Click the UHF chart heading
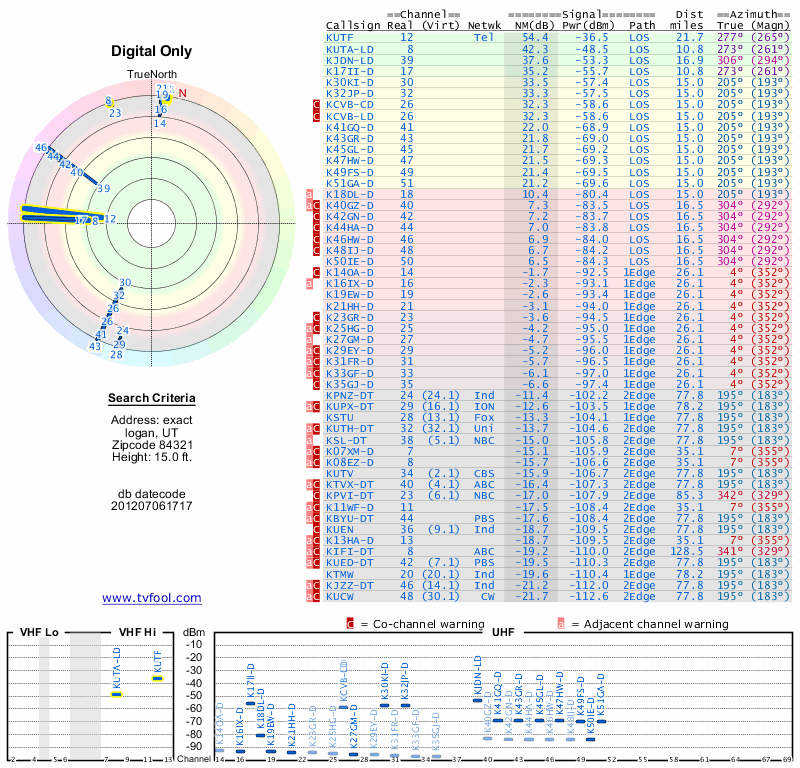This screenshot has width=800, height=768. pyautogui.click(x=503, y=632)
